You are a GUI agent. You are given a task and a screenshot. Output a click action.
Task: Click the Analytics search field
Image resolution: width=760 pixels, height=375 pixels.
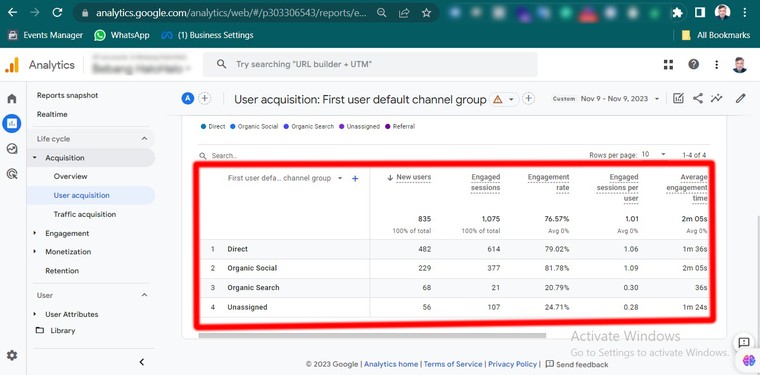pos(370,64)
